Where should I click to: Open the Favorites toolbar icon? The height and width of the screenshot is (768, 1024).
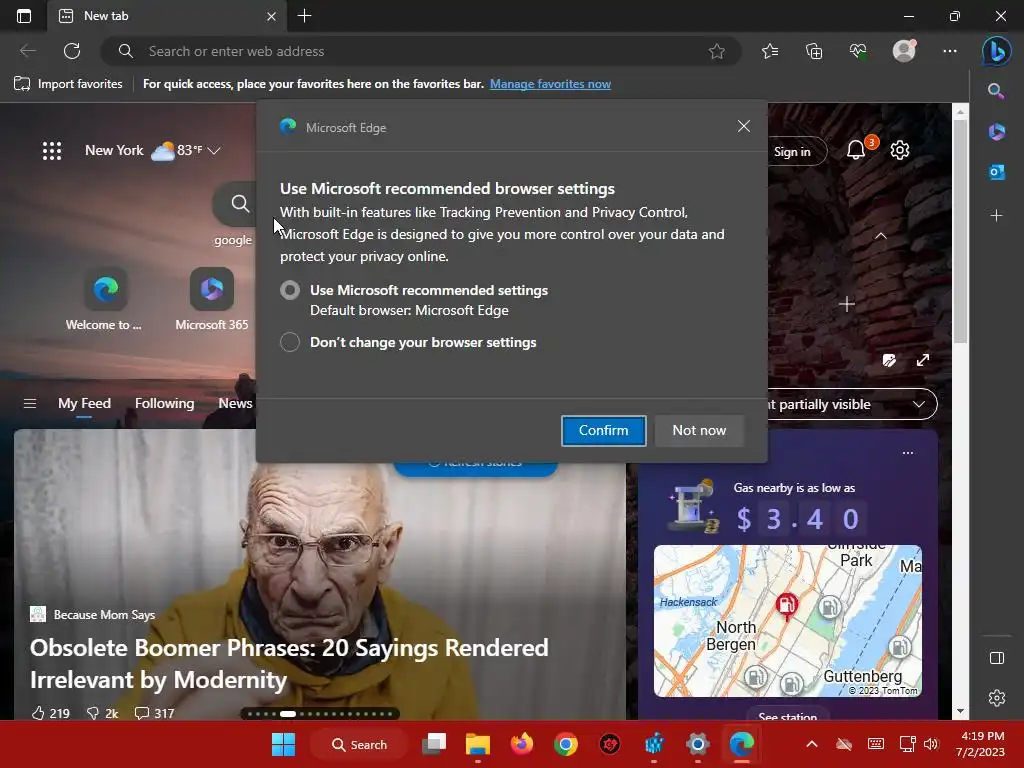tap(770, 51)
